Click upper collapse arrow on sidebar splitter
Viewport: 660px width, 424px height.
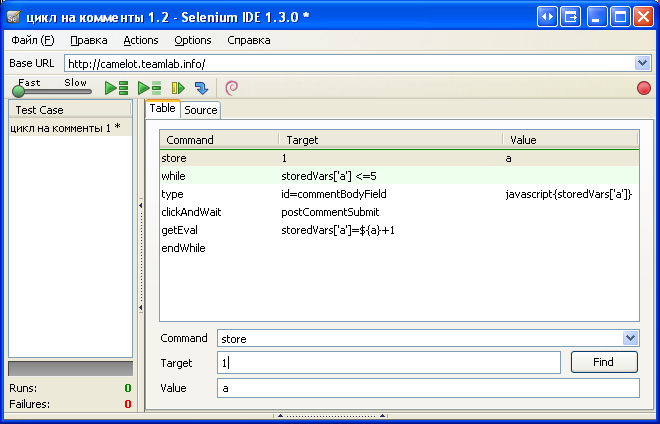(x=141, y=205)
